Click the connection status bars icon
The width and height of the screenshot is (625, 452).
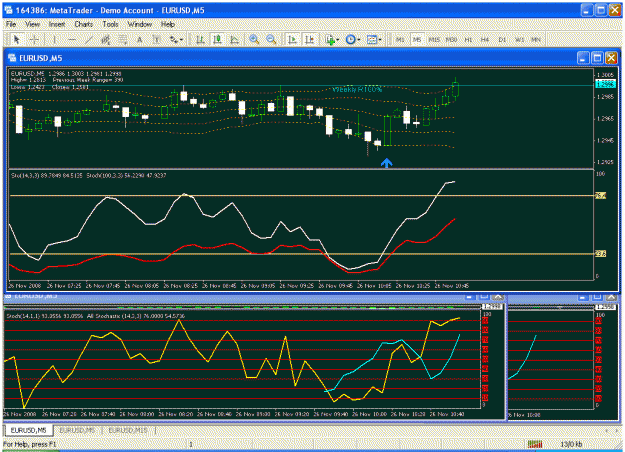pyautogui.click(x=535, y=444)
